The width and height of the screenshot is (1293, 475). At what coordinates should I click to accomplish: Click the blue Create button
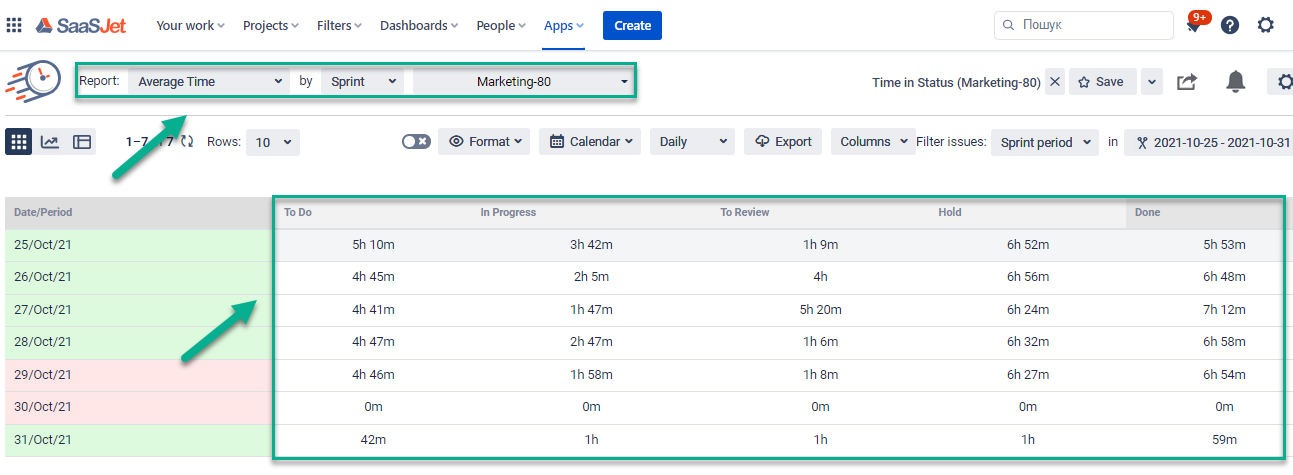tap(632, 25)
